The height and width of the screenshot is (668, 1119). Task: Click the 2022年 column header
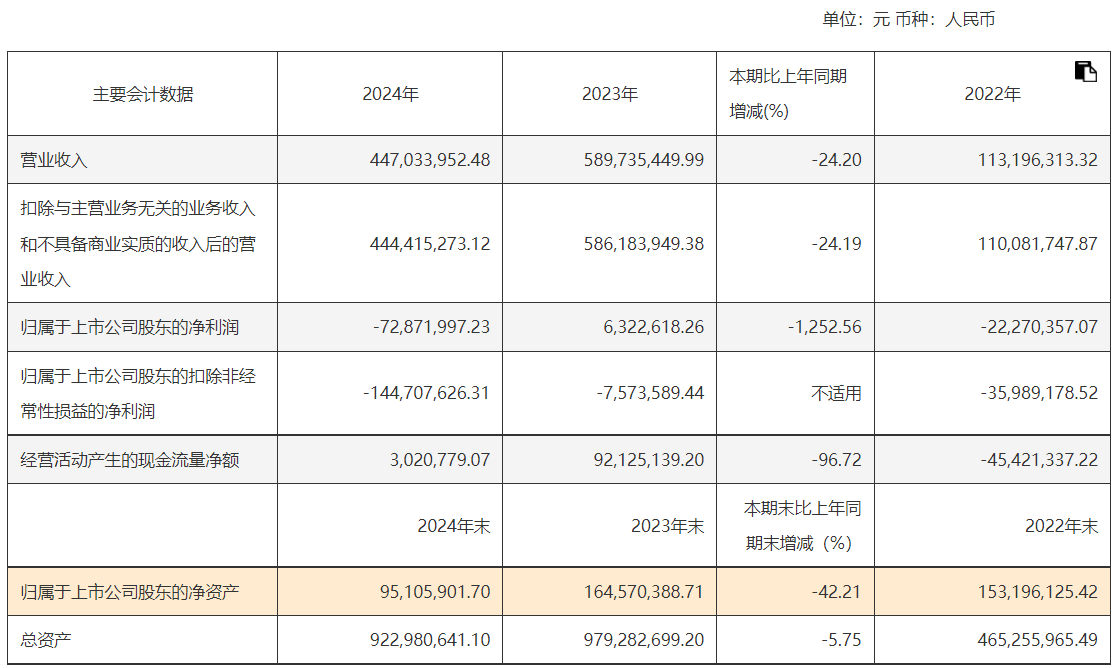coord(992,95)
